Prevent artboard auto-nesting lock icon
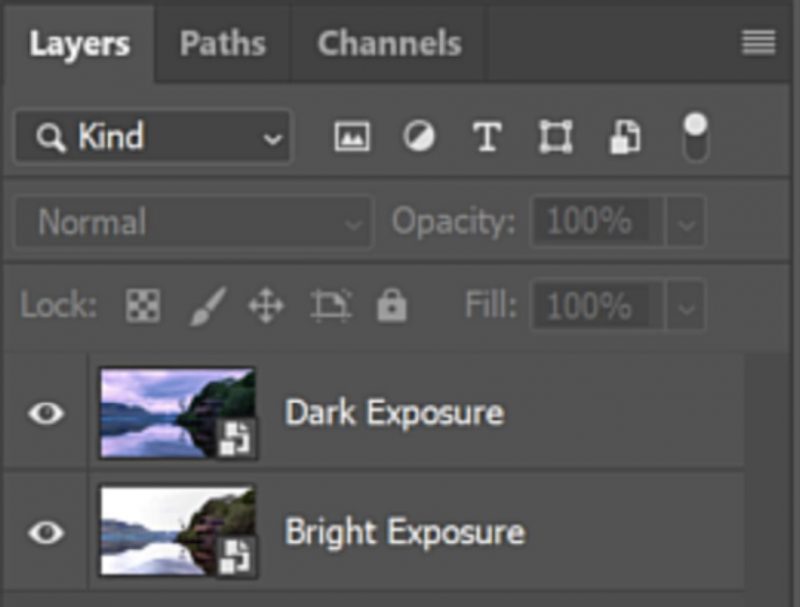 [x=328, y=306]
